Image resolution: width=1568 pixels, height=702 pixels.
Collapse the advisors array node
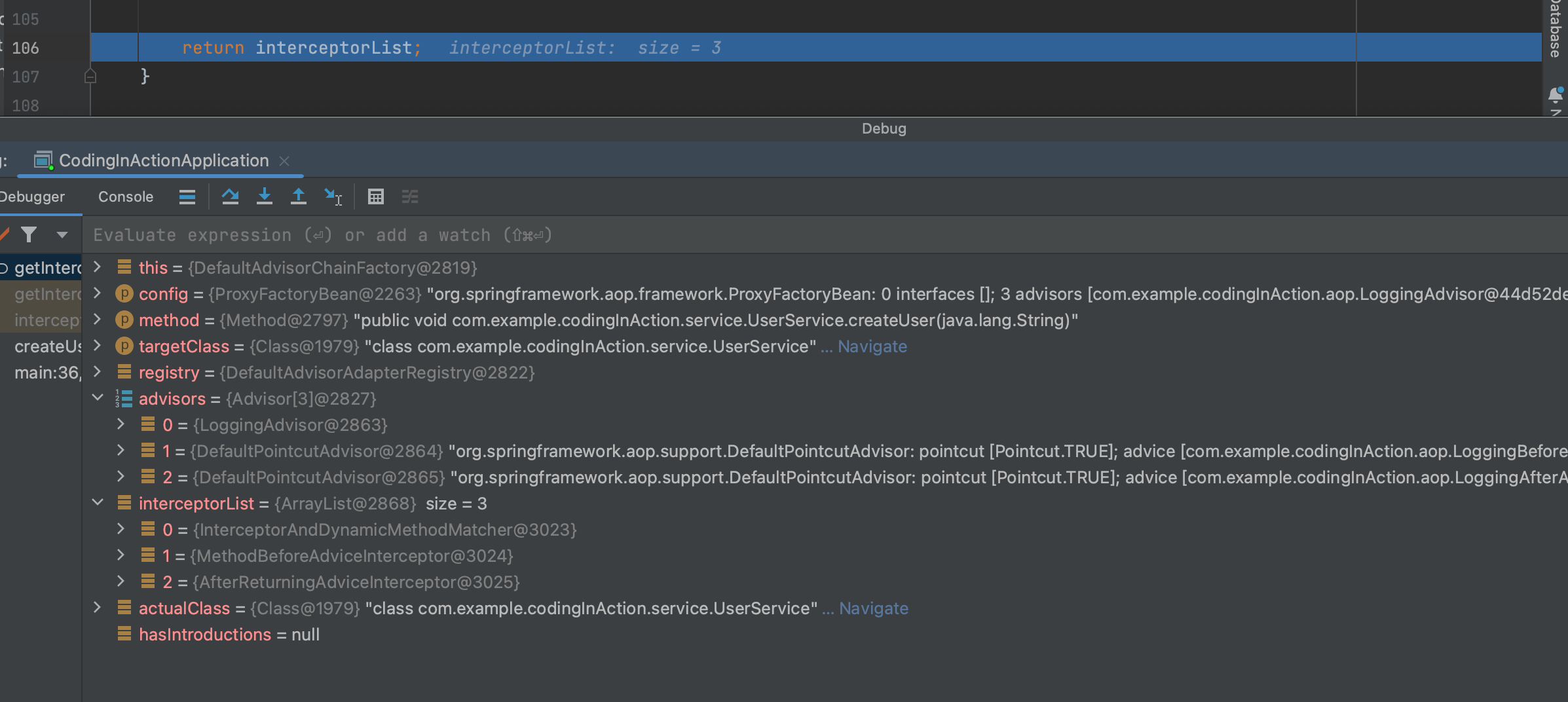coord(98,398)
